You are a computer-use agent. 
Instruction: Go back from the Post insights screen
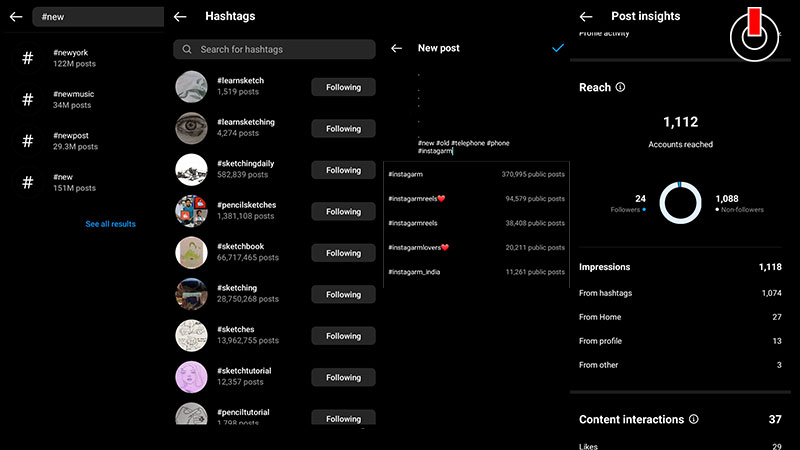tap(586, 17)
